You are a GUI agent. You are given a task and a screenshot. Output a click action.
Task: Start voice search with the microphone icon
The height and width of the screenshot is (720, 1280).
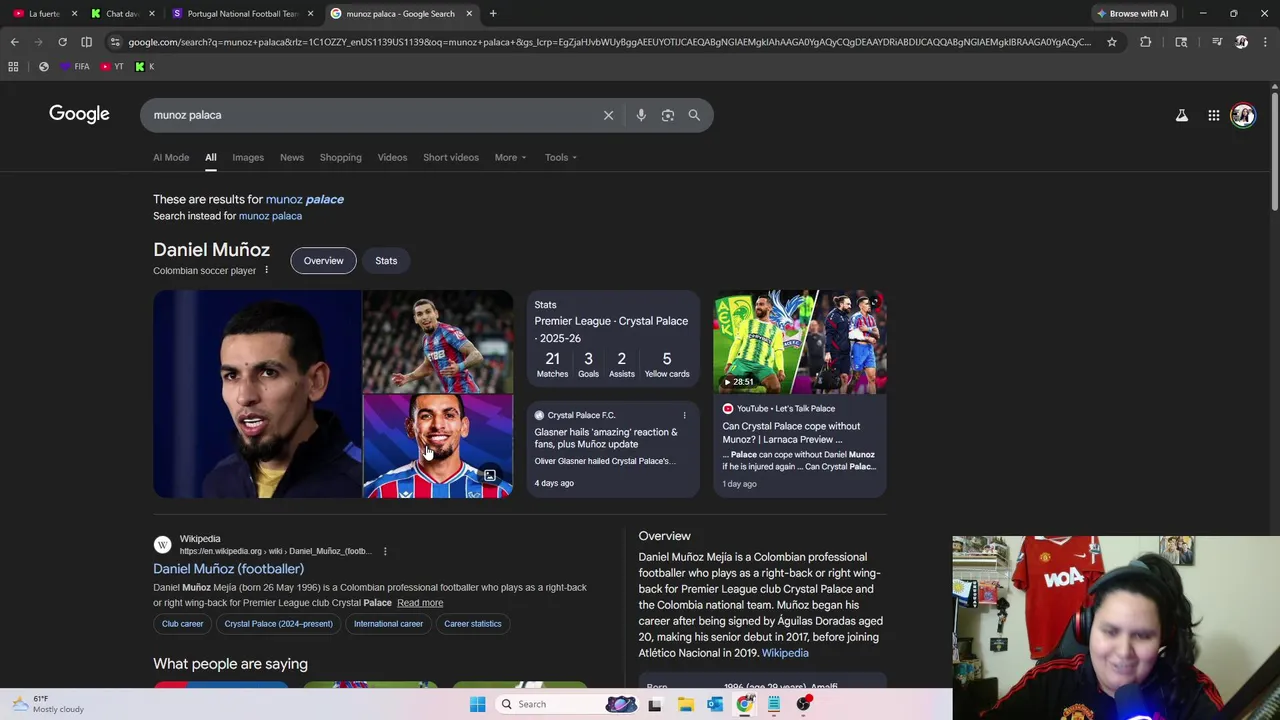641,115
